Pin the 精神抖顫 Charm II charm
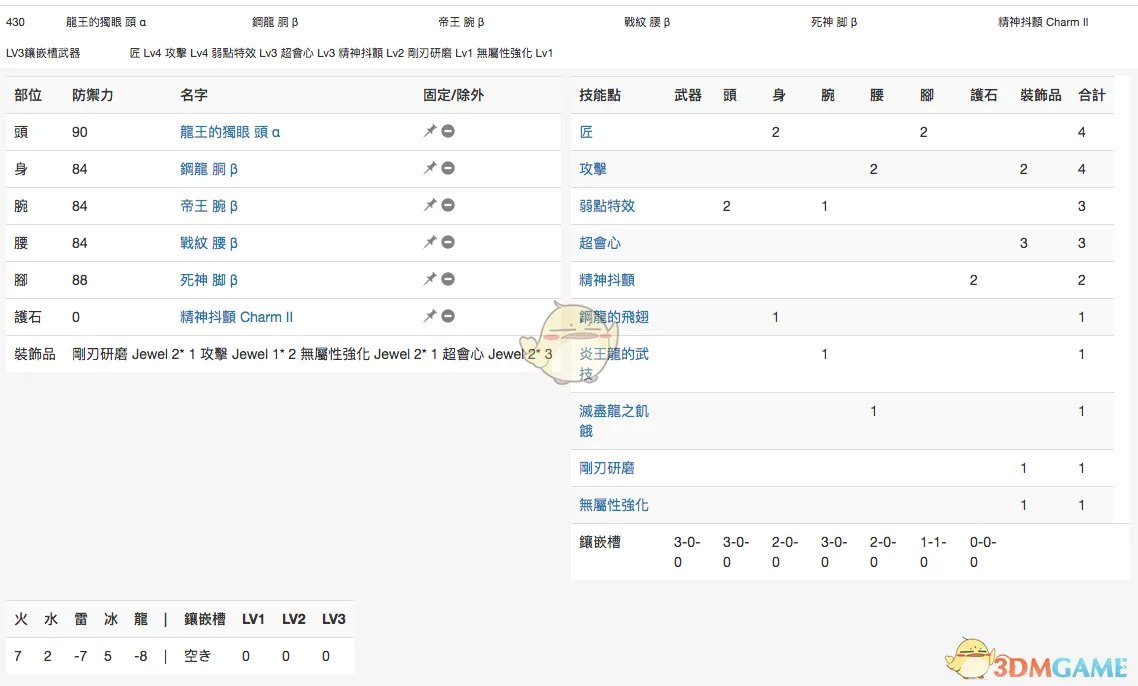This screenshot has width=1138, height=686. point(430,316)
